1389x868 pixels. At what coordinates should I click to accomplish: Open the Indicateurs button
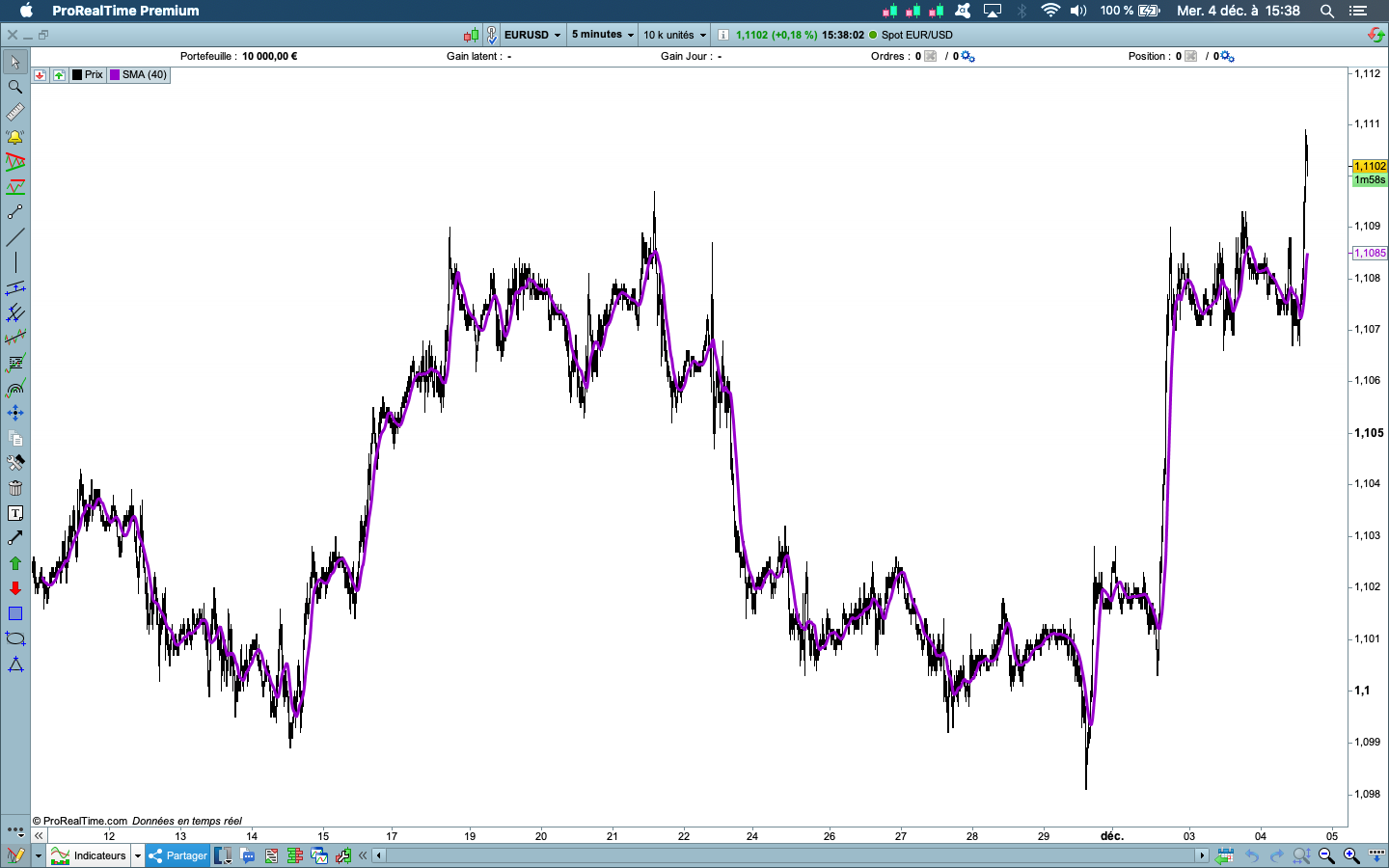pyautogui.click(x=90, y=855)
